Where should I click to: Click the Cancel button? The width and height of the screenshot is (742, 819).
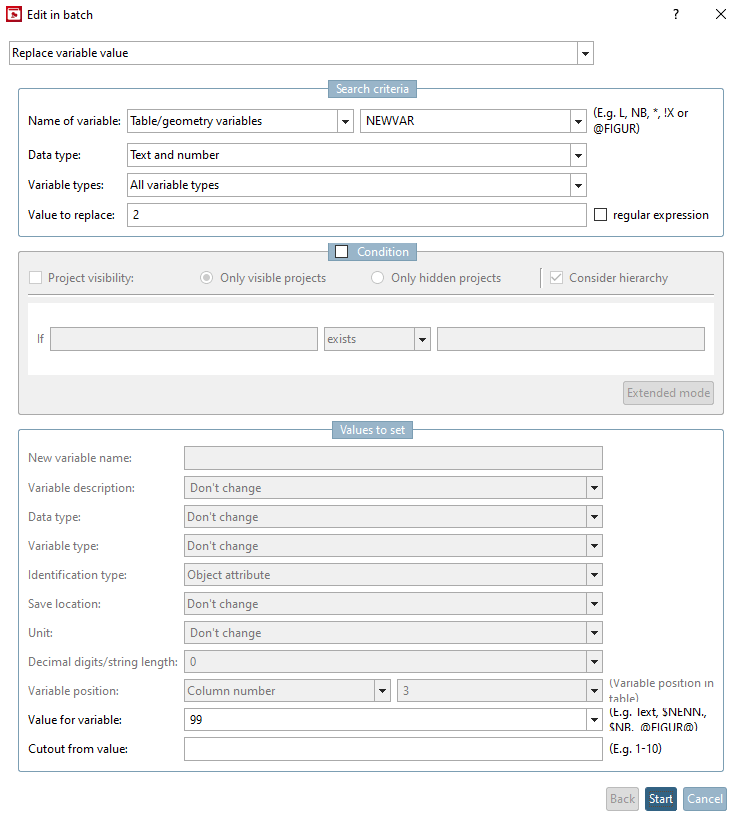click(x=705, y=799)
